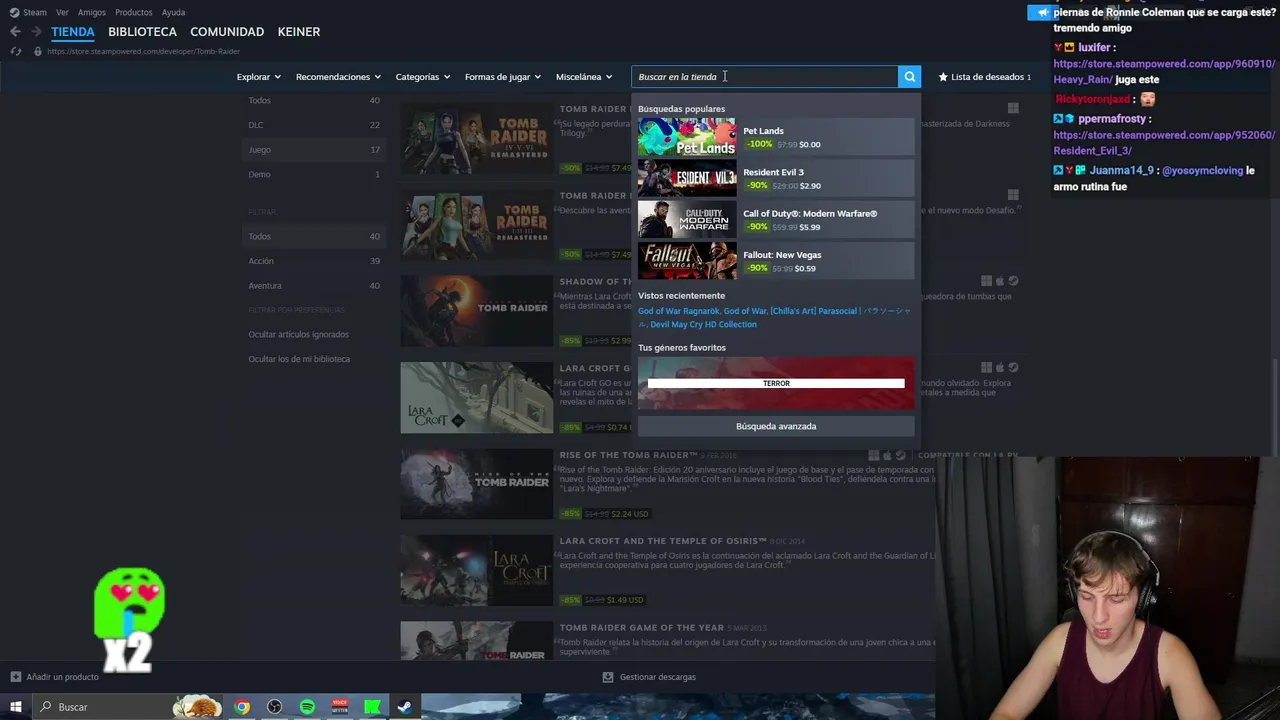1280x720 pixels.
Task: Switch to the BIBLIOTECA tab
Action: tap(142, 32)
